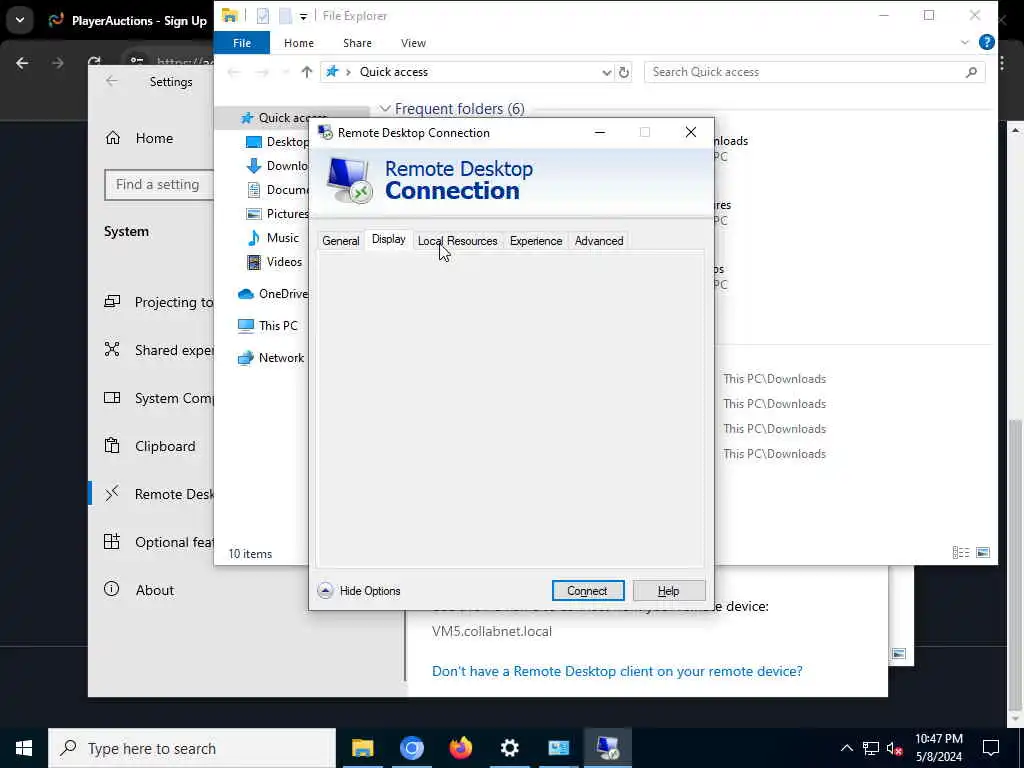
Task: Click the Up arrow in File Explorer navigation
Action: (306, 72)
